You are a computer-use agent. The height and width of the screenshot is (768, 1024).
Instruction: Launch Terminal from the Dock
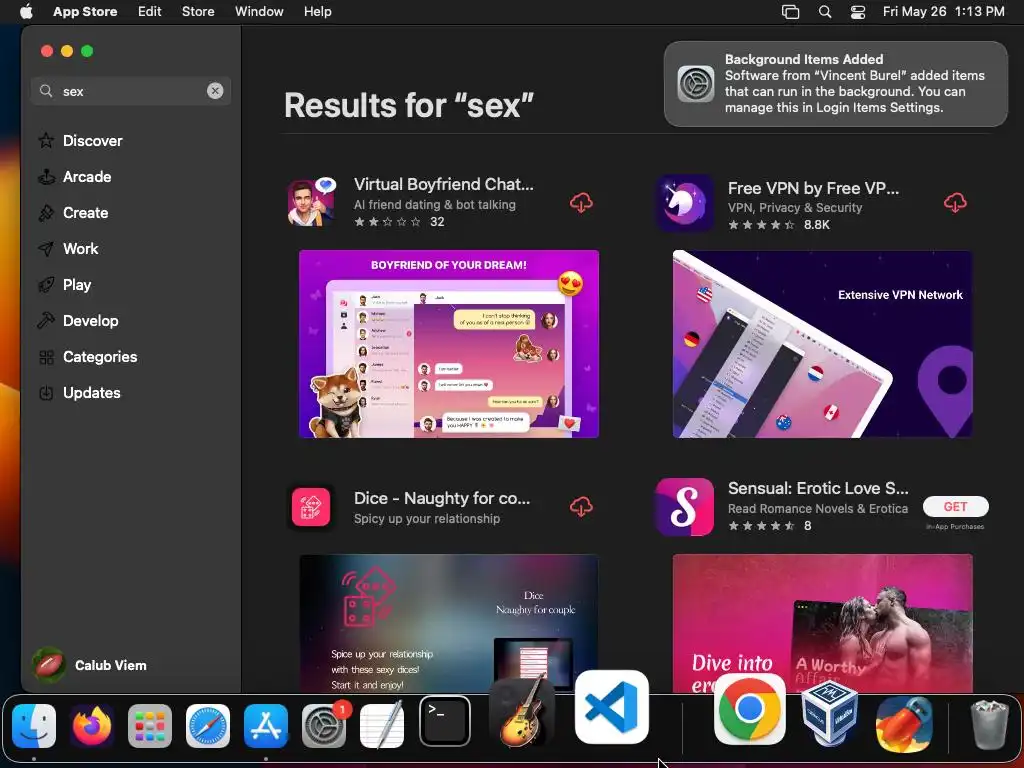[445, 721]
